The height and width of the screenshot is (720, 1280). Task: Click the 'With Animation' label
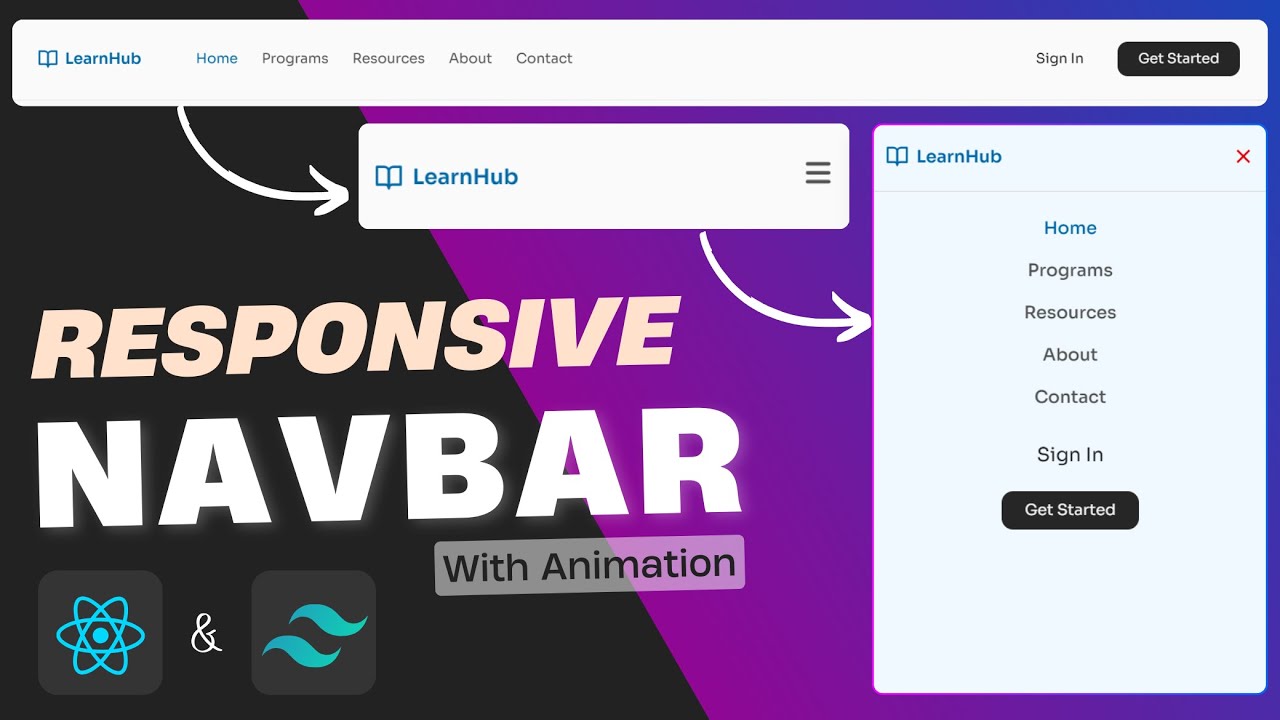tap(590, 566)
